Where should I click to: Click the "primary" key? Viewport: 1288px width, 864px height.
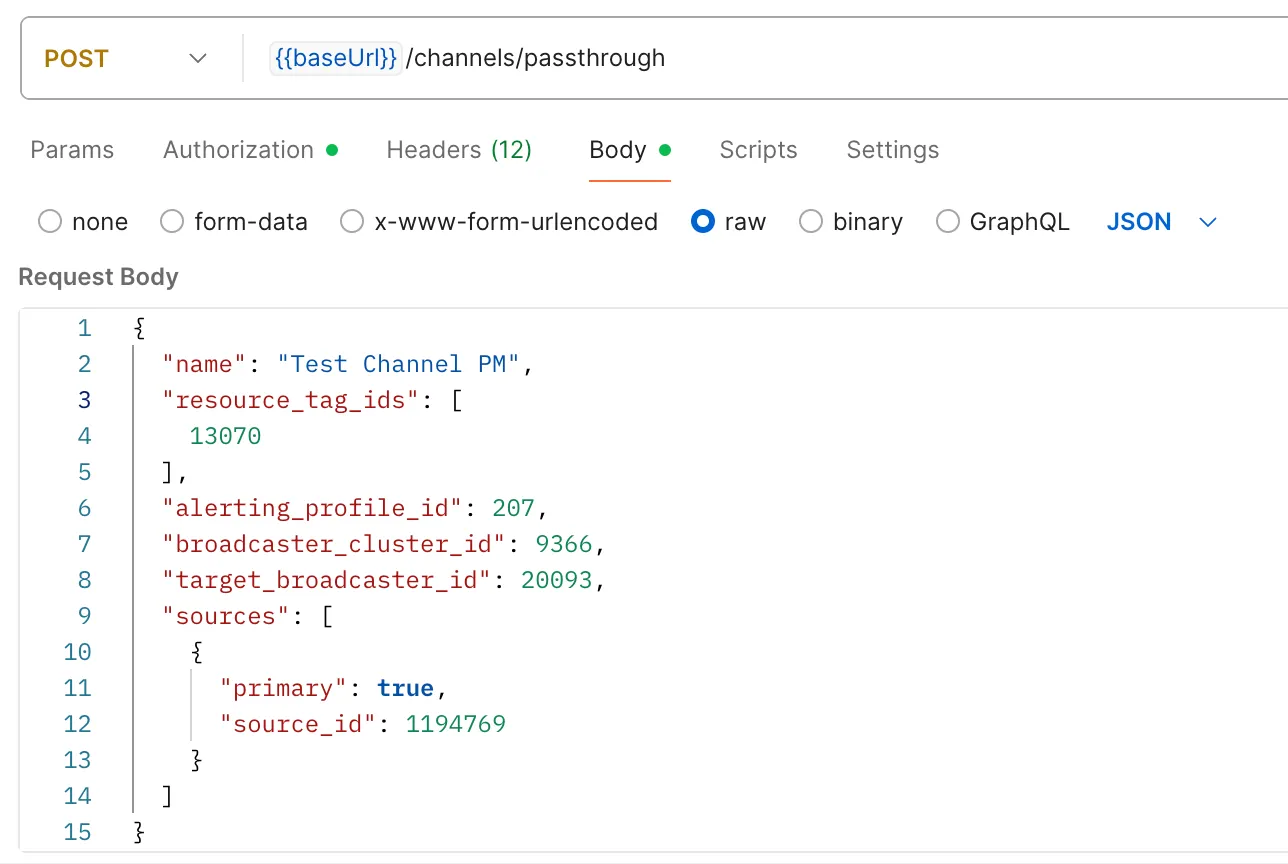click(283, 688)
